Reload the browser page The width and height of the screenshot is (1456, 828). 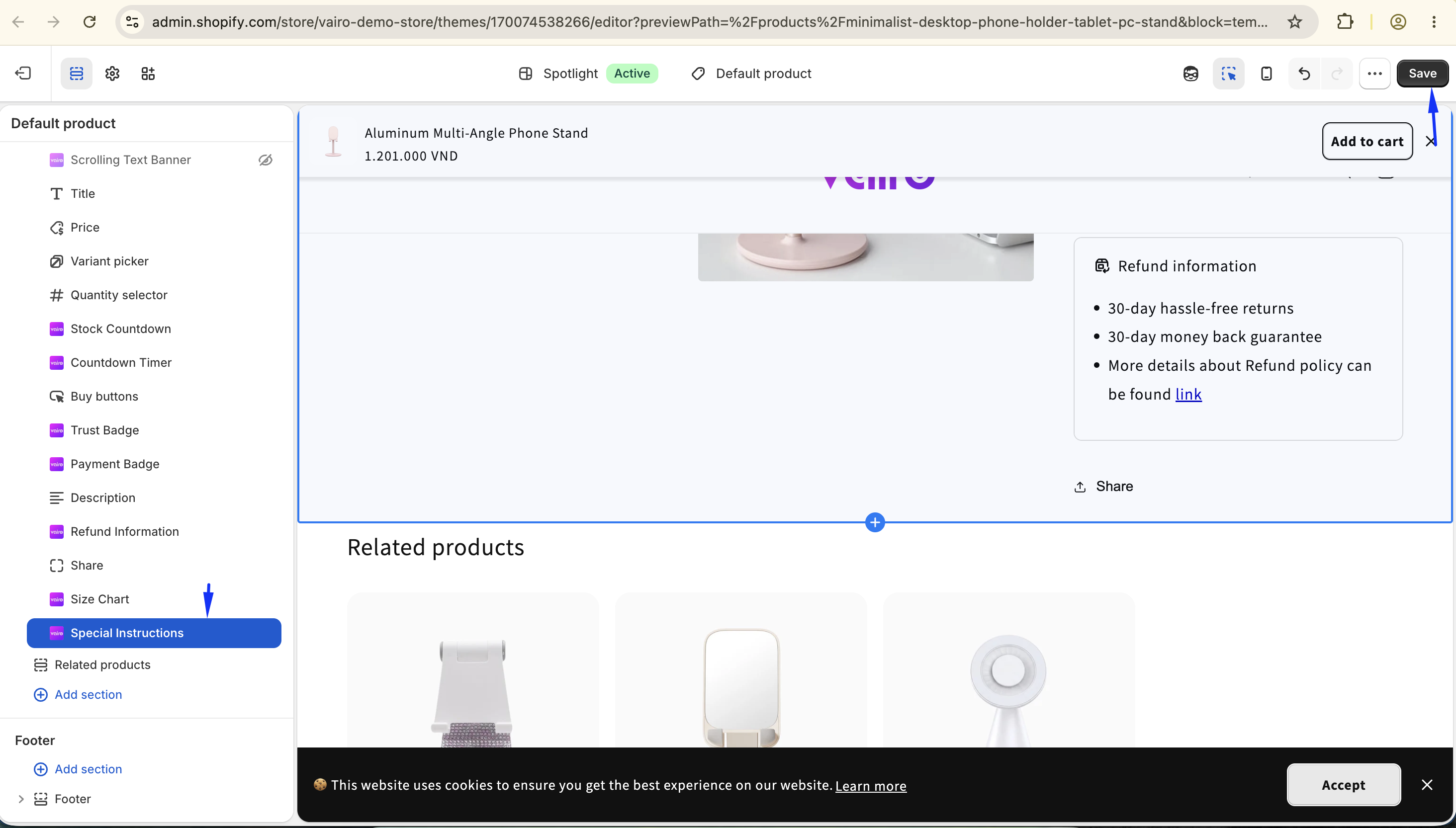[90, 22]
